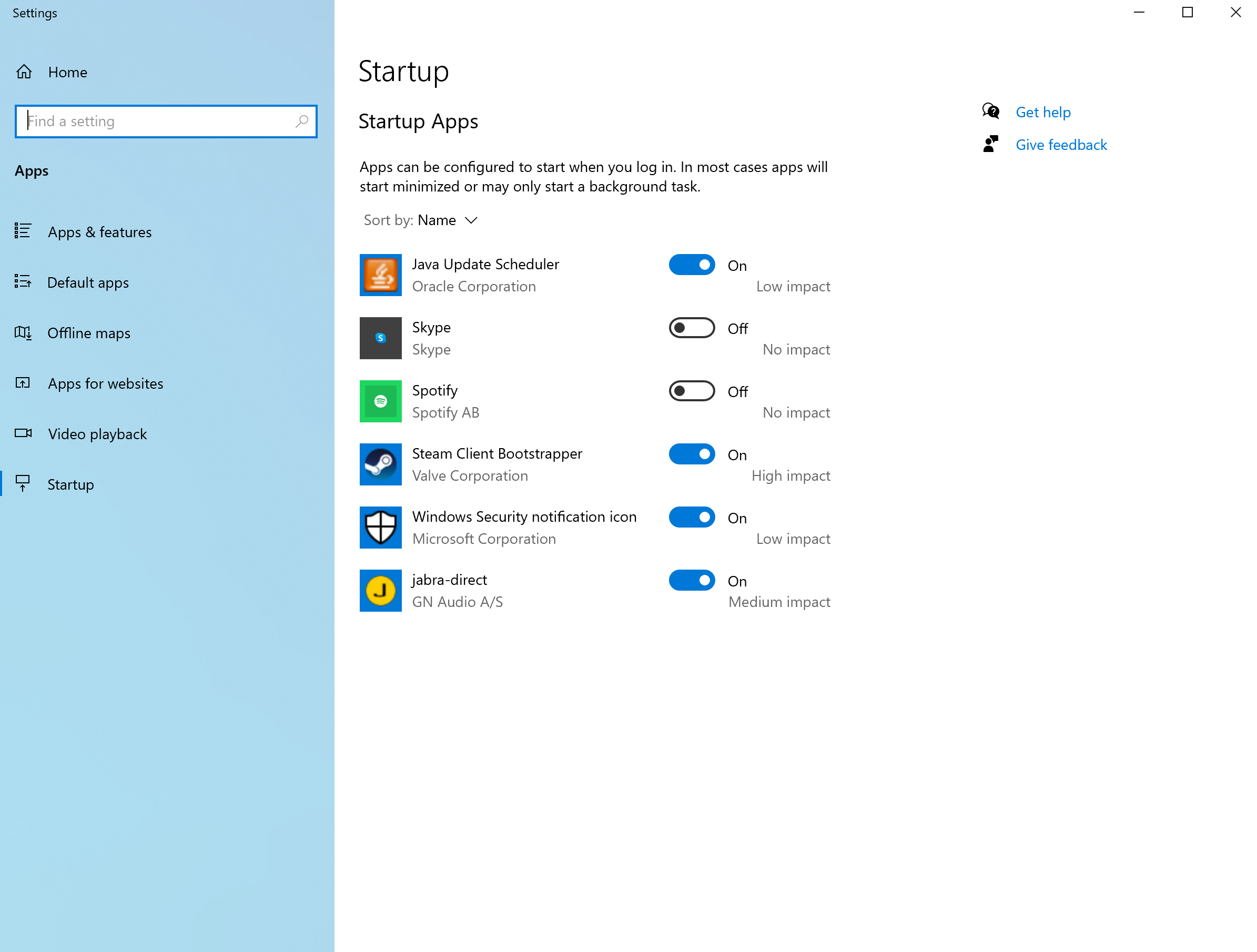1257x952 pixels.
Task: Click the Find a setting search field
Action: 159,121
